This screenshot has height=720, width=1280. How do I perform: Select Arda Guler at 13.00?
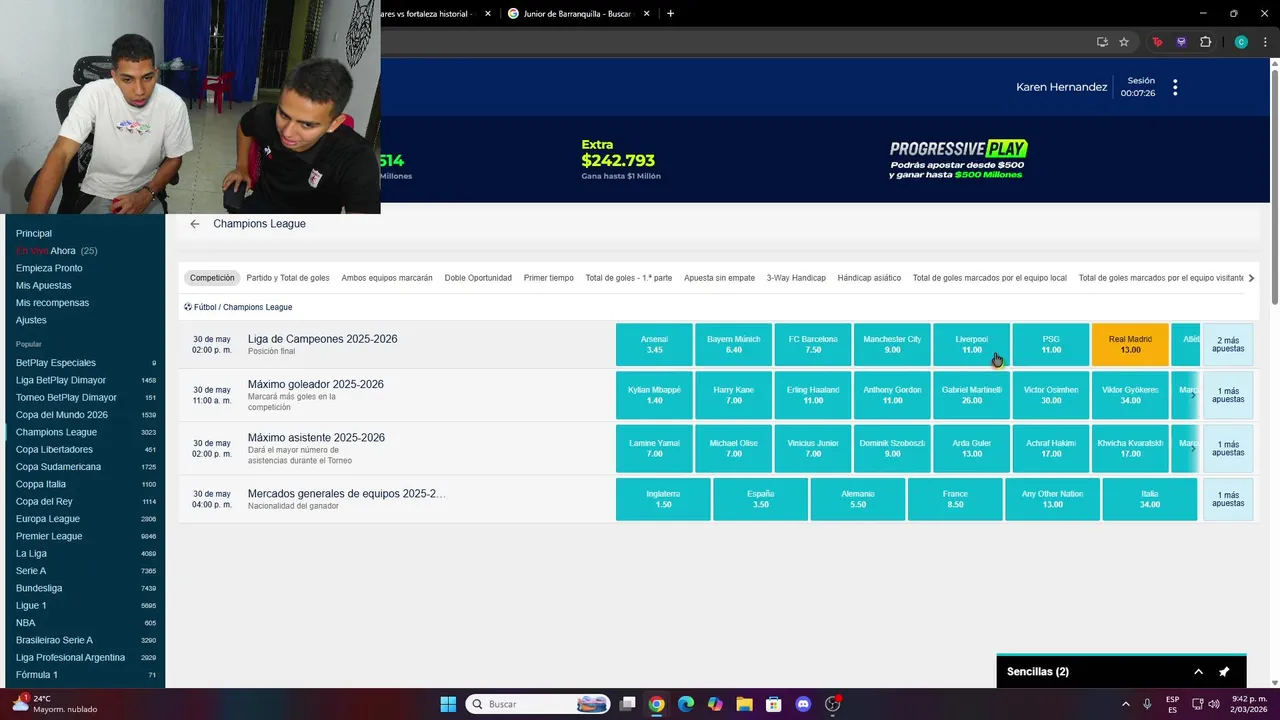(x=971, y=448)
